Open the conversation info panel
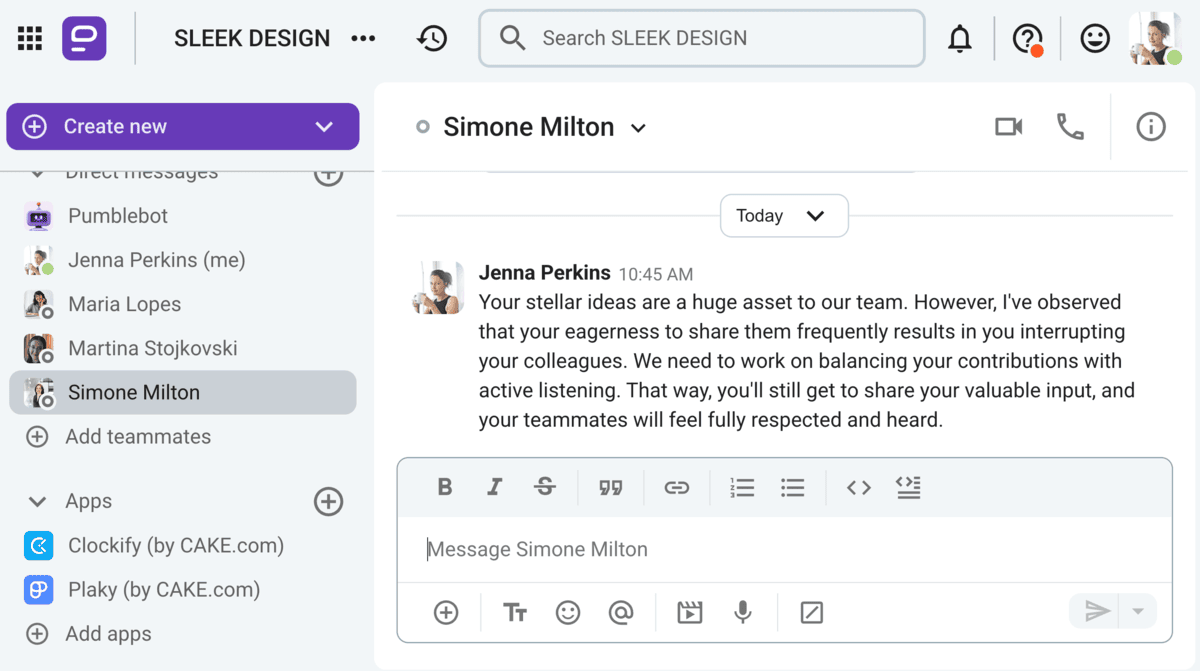The width and height of the screenshot is (1200, 671). (x=1151, y=127)
